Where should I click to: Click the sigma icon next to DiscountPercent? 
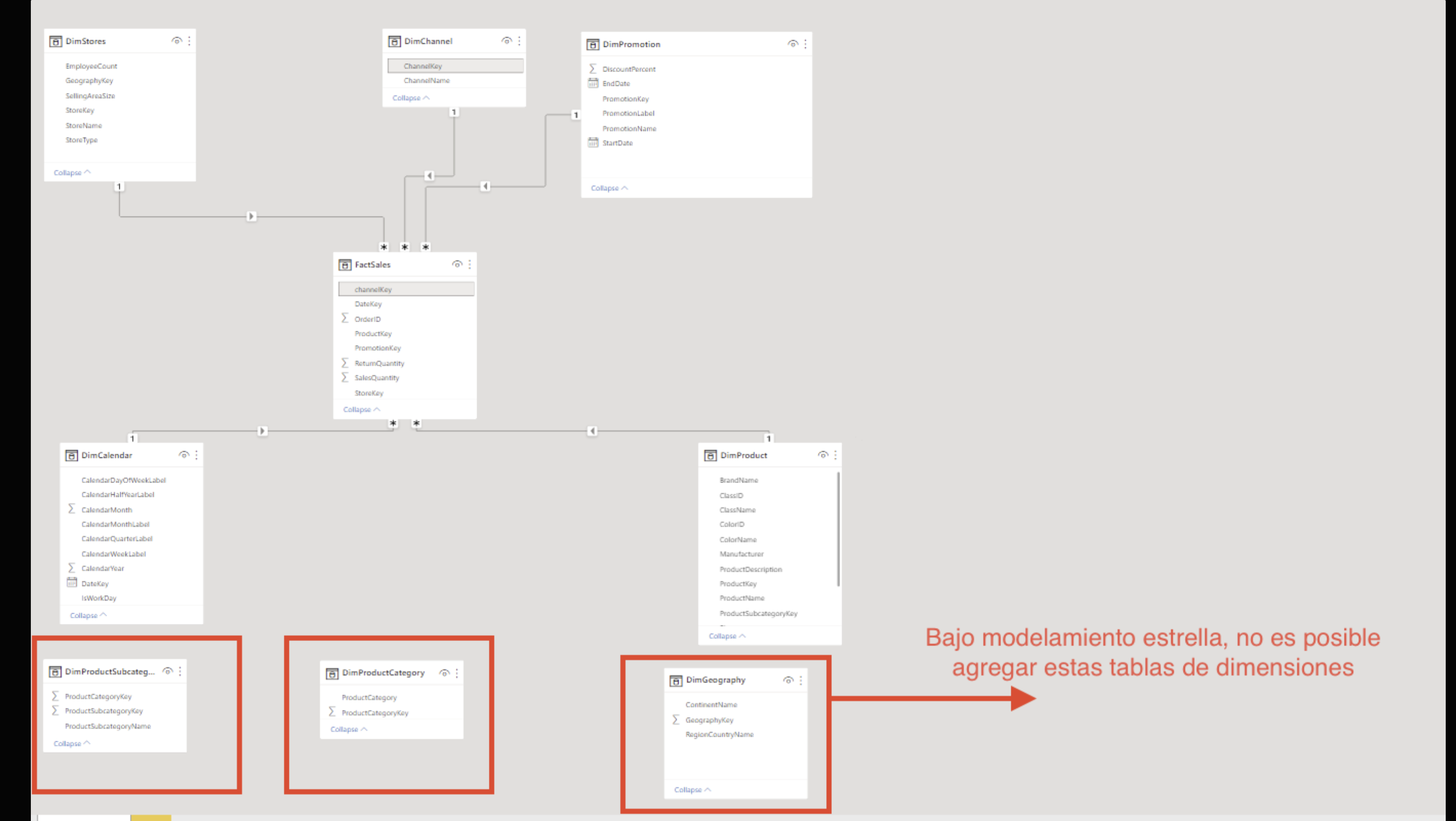592,68
